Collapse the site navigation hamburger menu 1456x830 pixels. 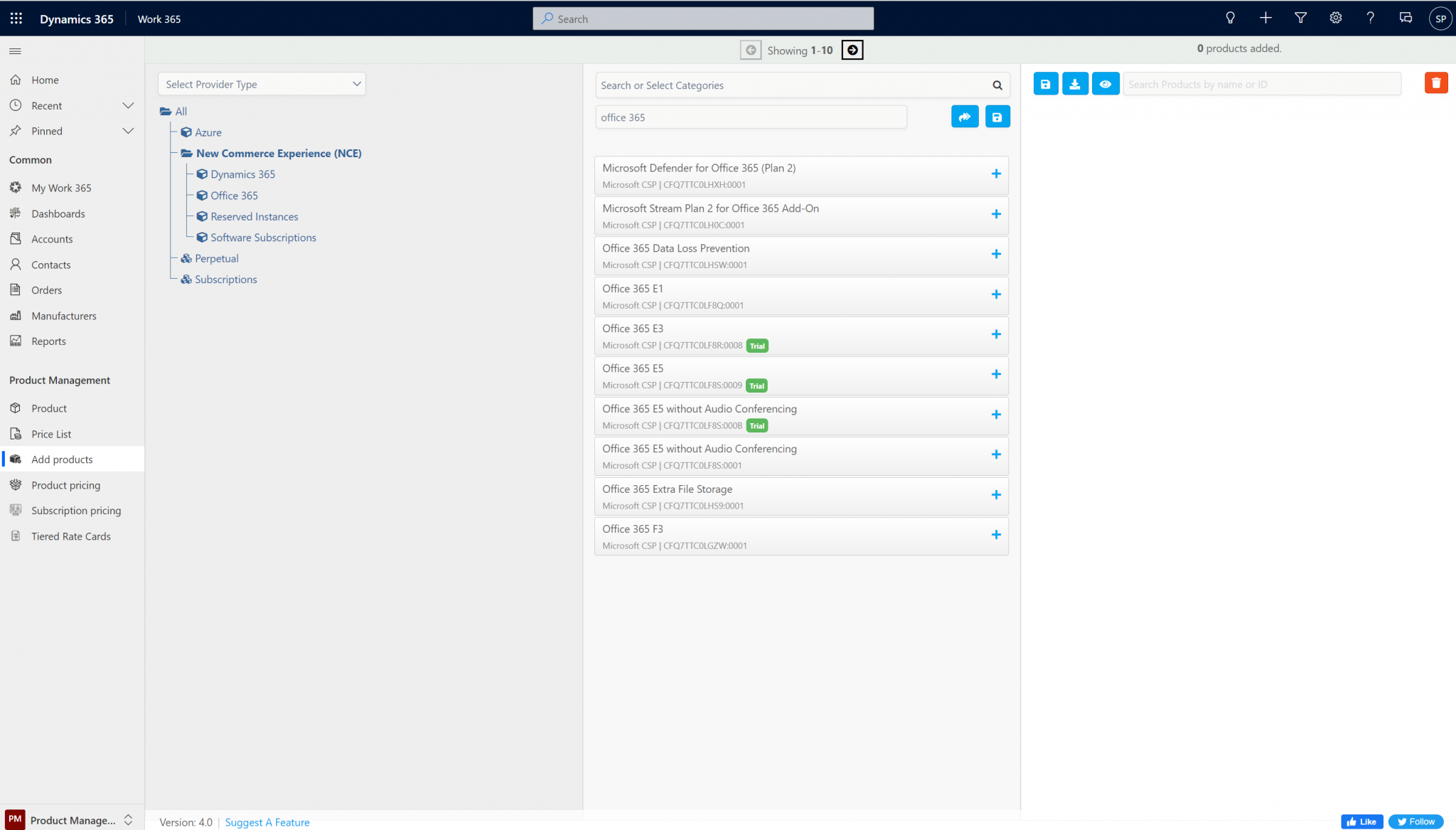(x=15, y=51)
